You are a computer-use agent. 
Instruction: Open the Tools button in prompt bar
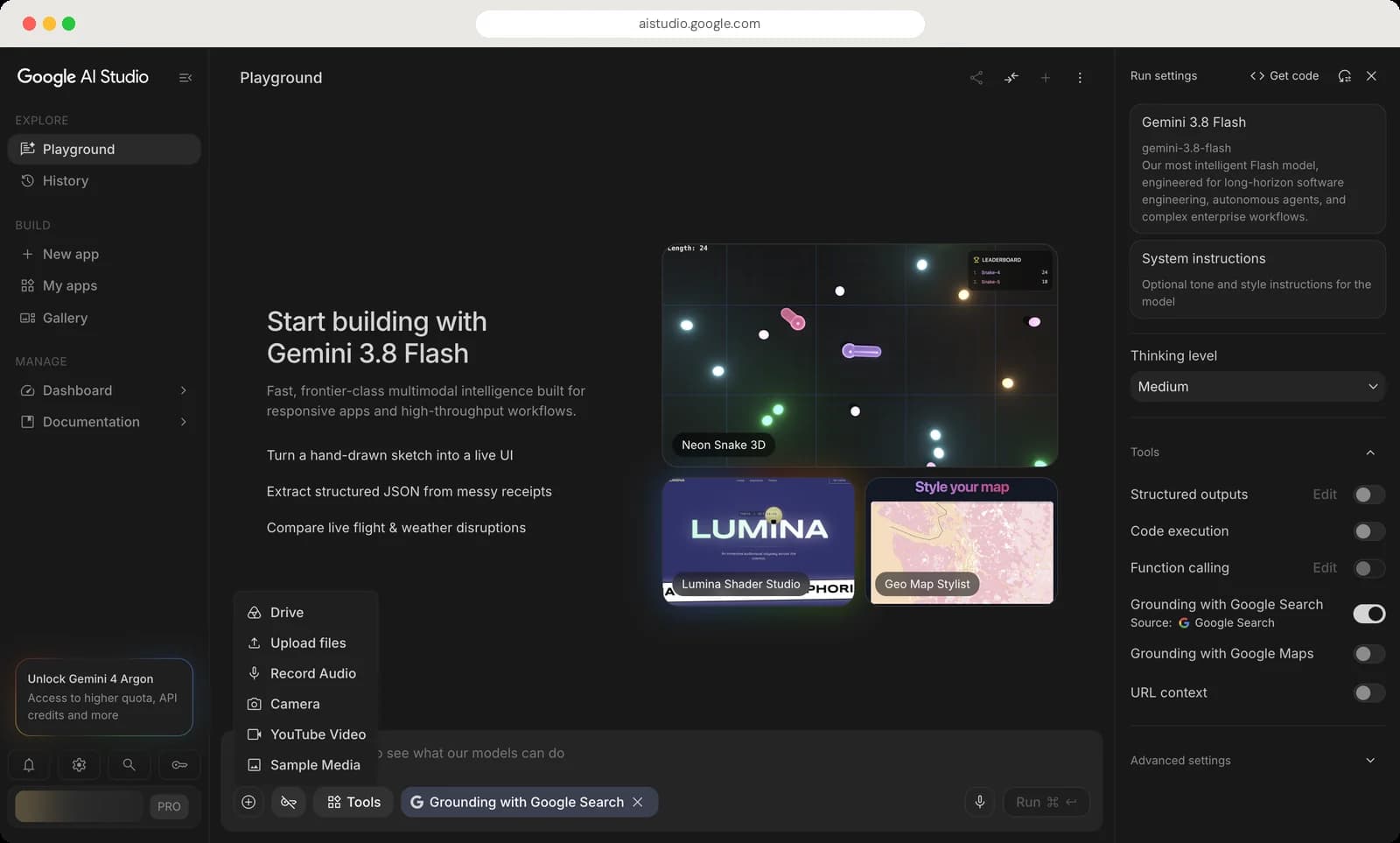pyautogui.click(x=353, y=802)
